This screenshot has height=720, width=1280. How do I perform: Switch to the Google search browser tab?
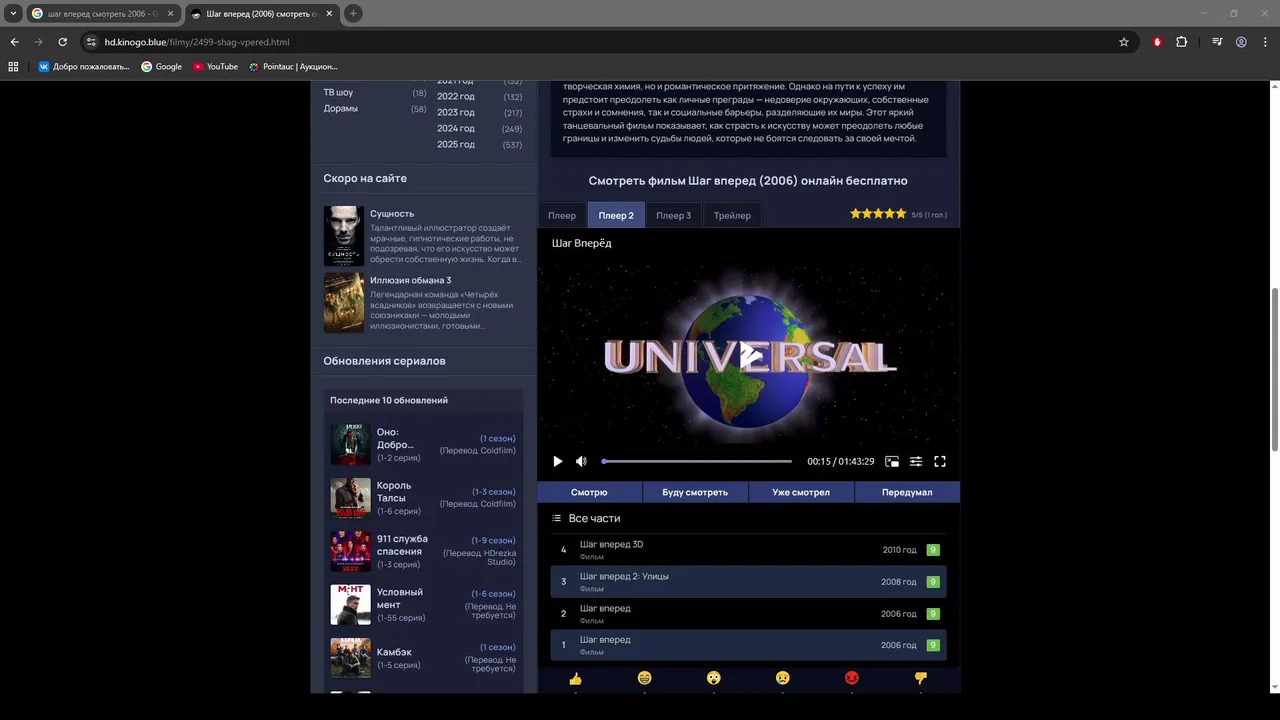point(103,14)
